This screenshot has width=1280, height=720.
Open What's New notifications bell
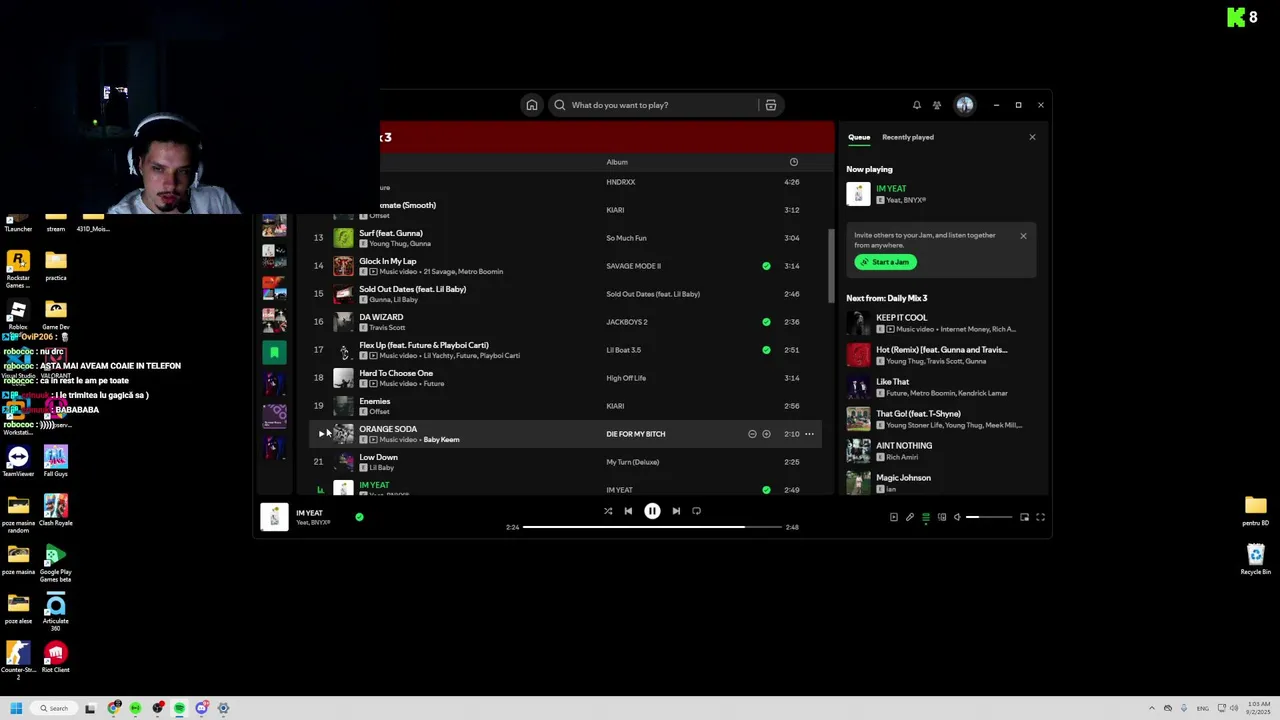coord(916,105)
